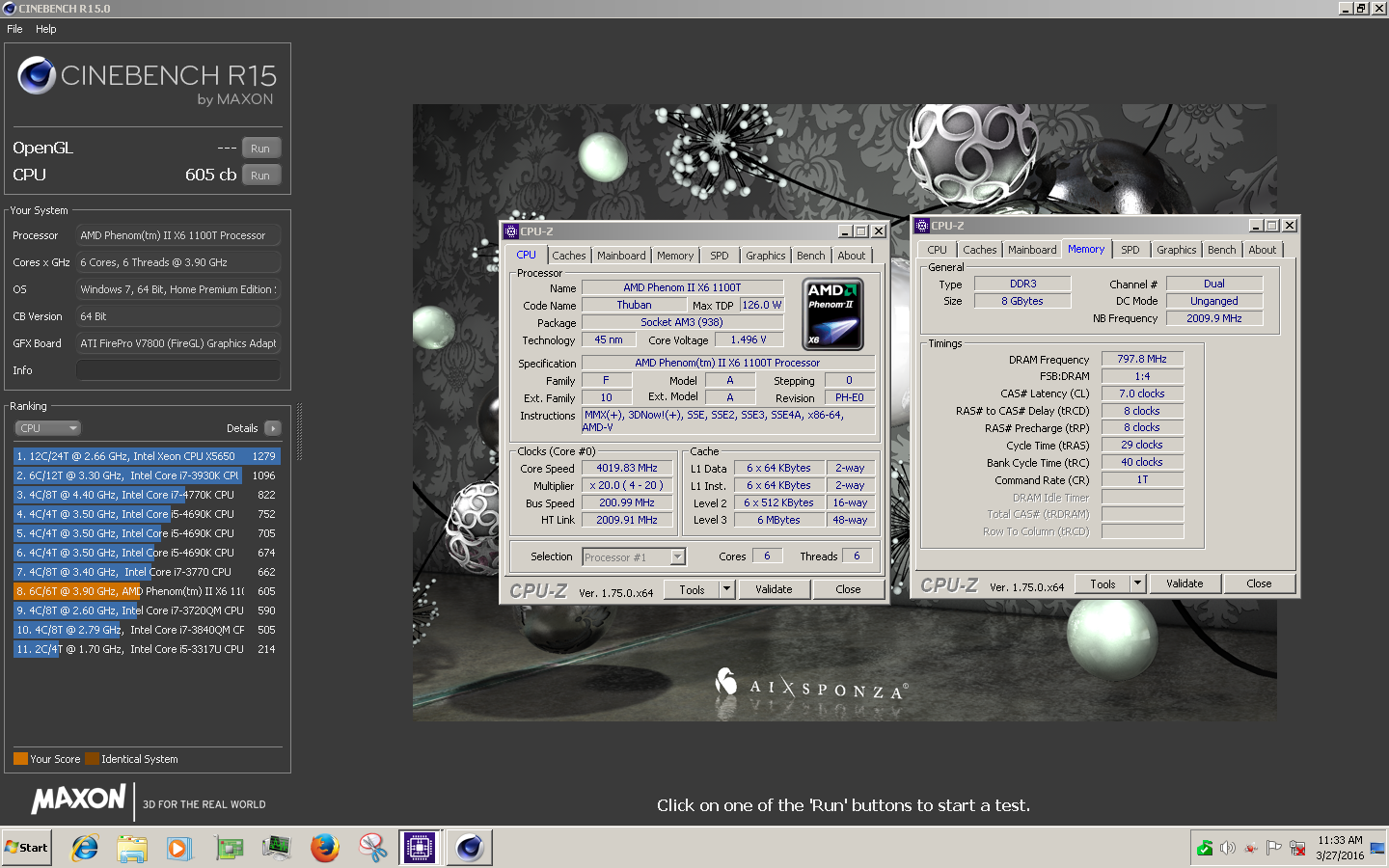Open the File menu
This screenshot has width=1389, height=868.
click(14, 29)
